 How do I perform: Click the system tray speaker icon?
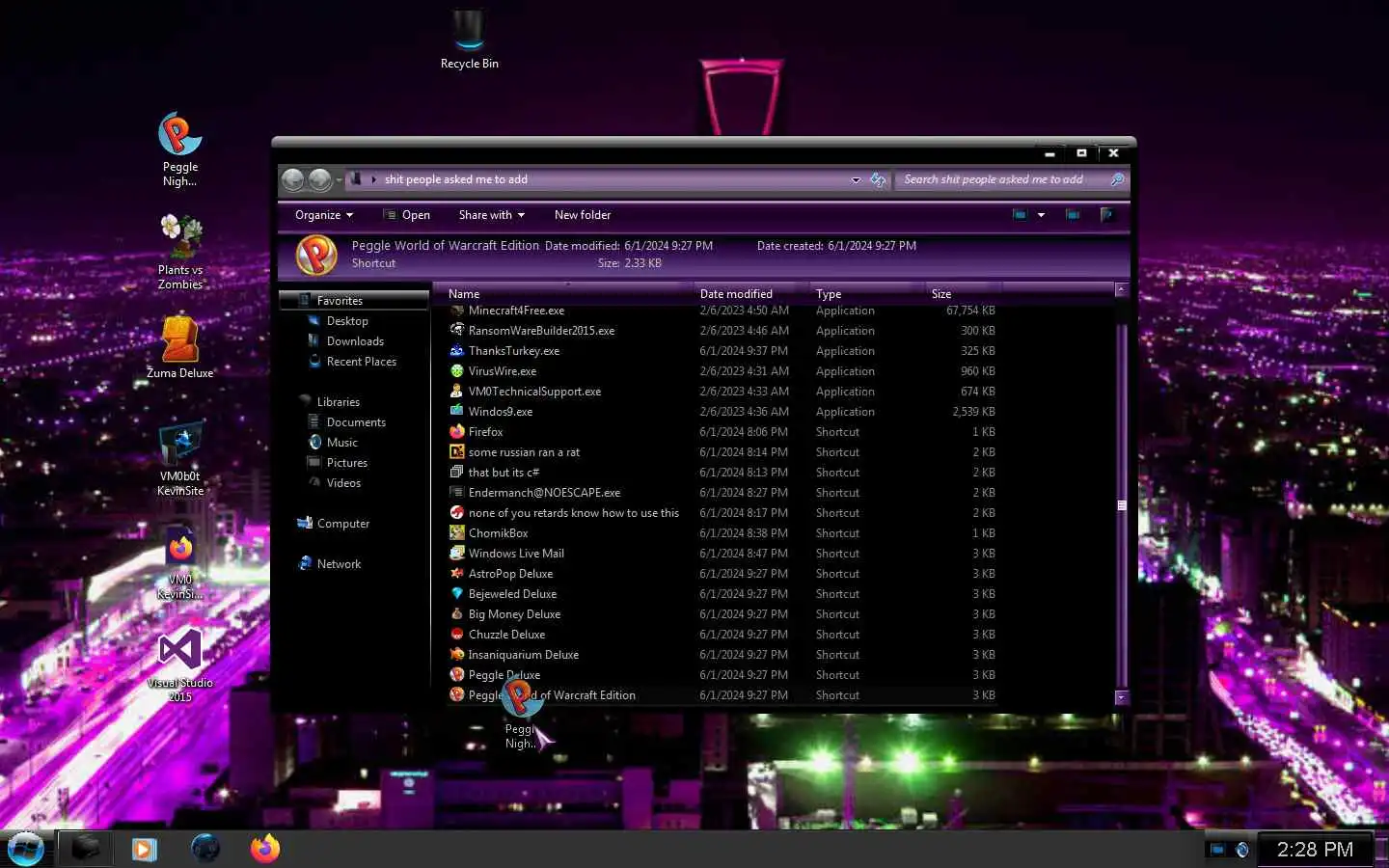pyautogui.click(x=1242, y=850)
